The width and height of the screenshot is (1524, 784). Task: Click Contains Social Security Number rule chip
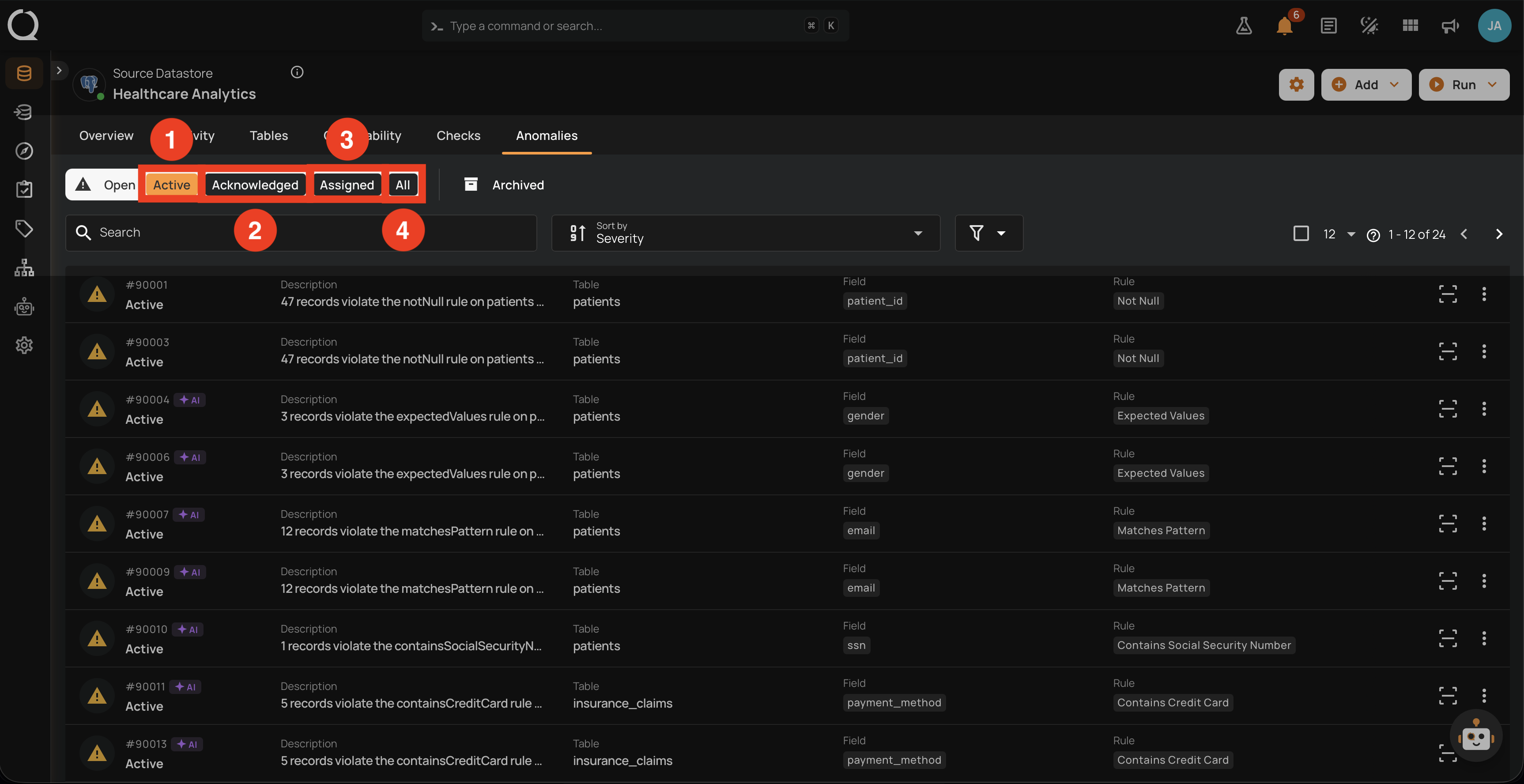(1204, 645)
